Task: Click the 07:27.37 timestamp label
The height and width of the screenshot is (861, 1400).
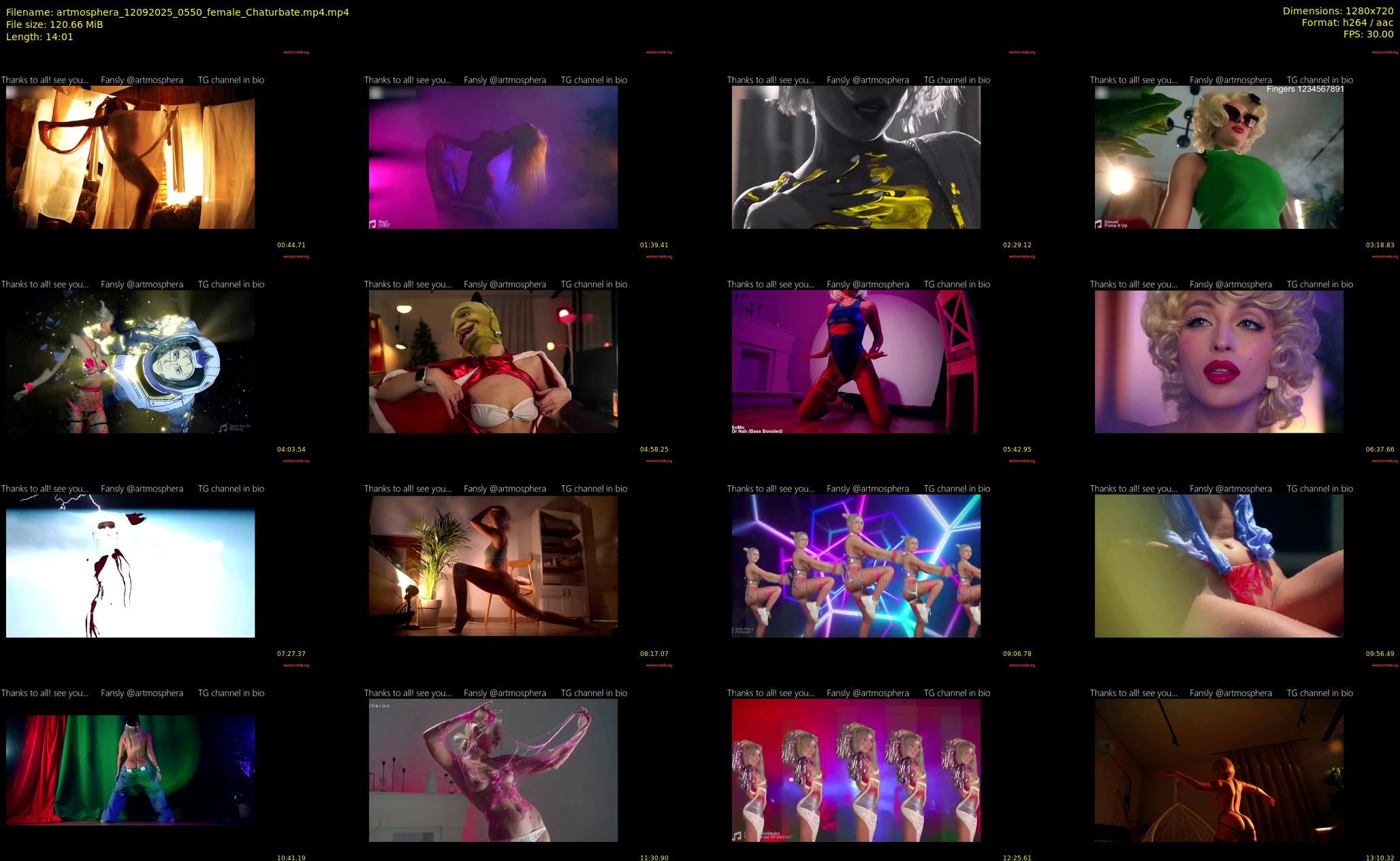Action: [291, 654]
